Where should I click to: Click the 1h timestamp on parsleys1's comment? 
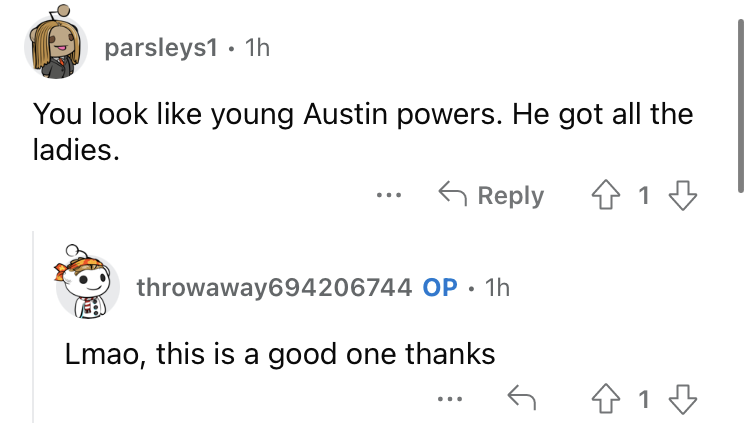pos(257,47)
